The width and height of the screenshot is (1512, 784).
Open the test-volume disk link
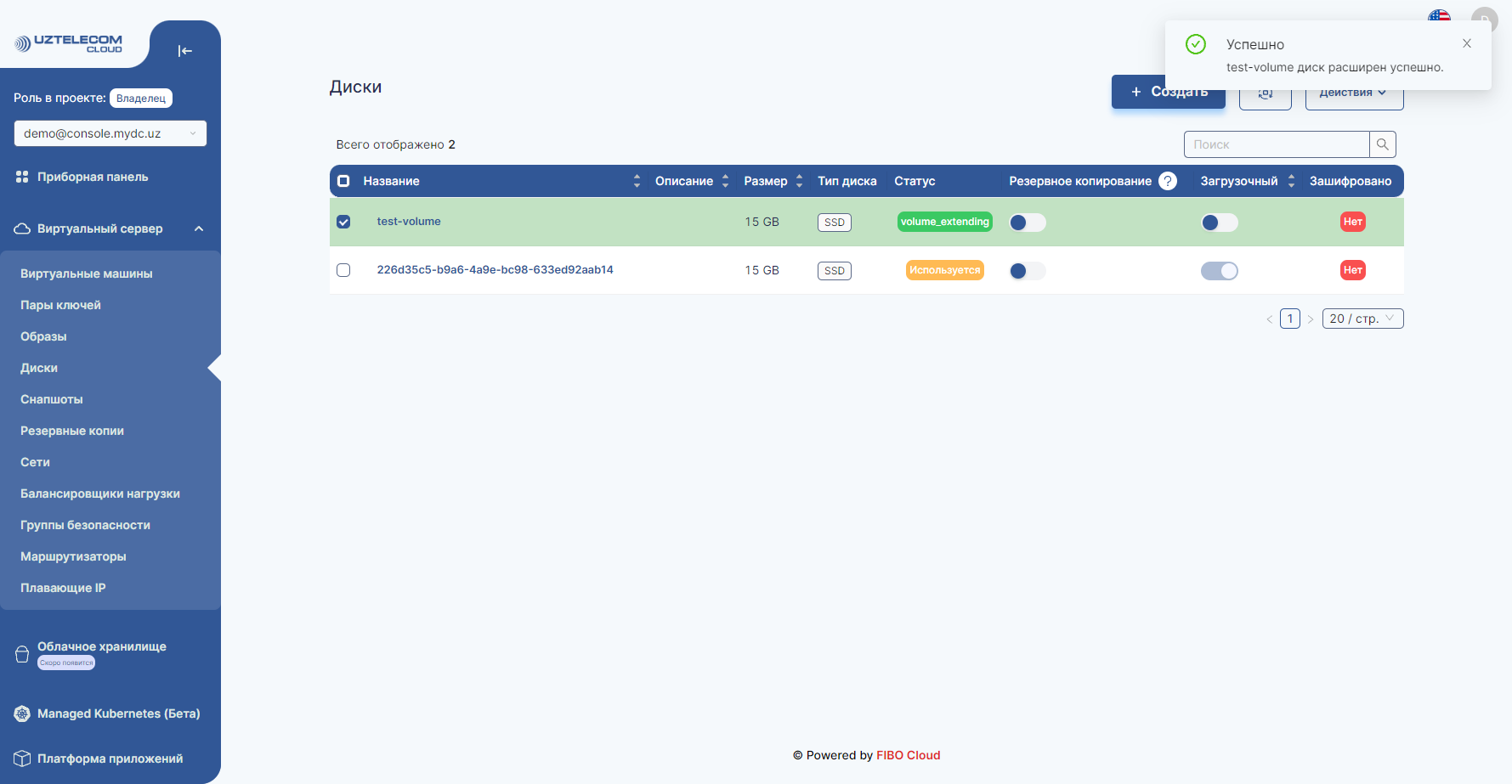(409, 222)
